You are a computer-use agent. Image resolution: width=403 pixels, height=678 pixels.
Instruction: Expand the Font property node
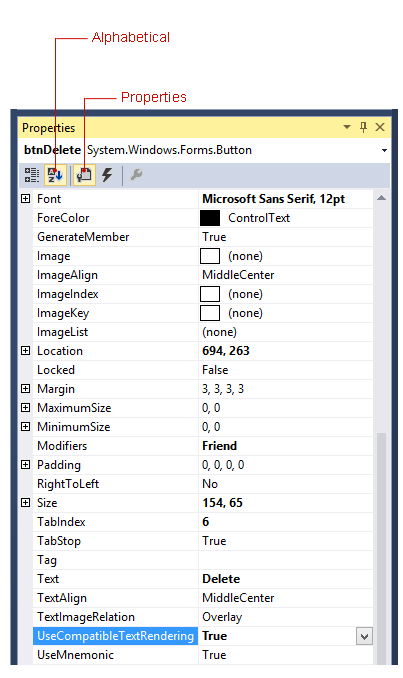(26, 198)
